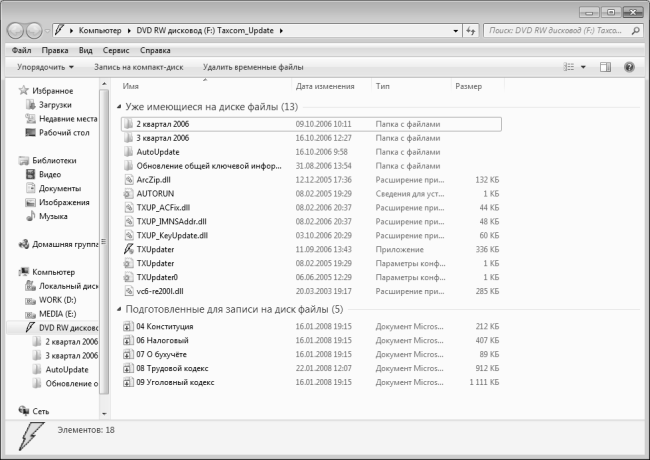Click the AutoUpdate folder icon in file list
Image resolution: width=650 pixels, height=460 pixels.
pos(129,152)
